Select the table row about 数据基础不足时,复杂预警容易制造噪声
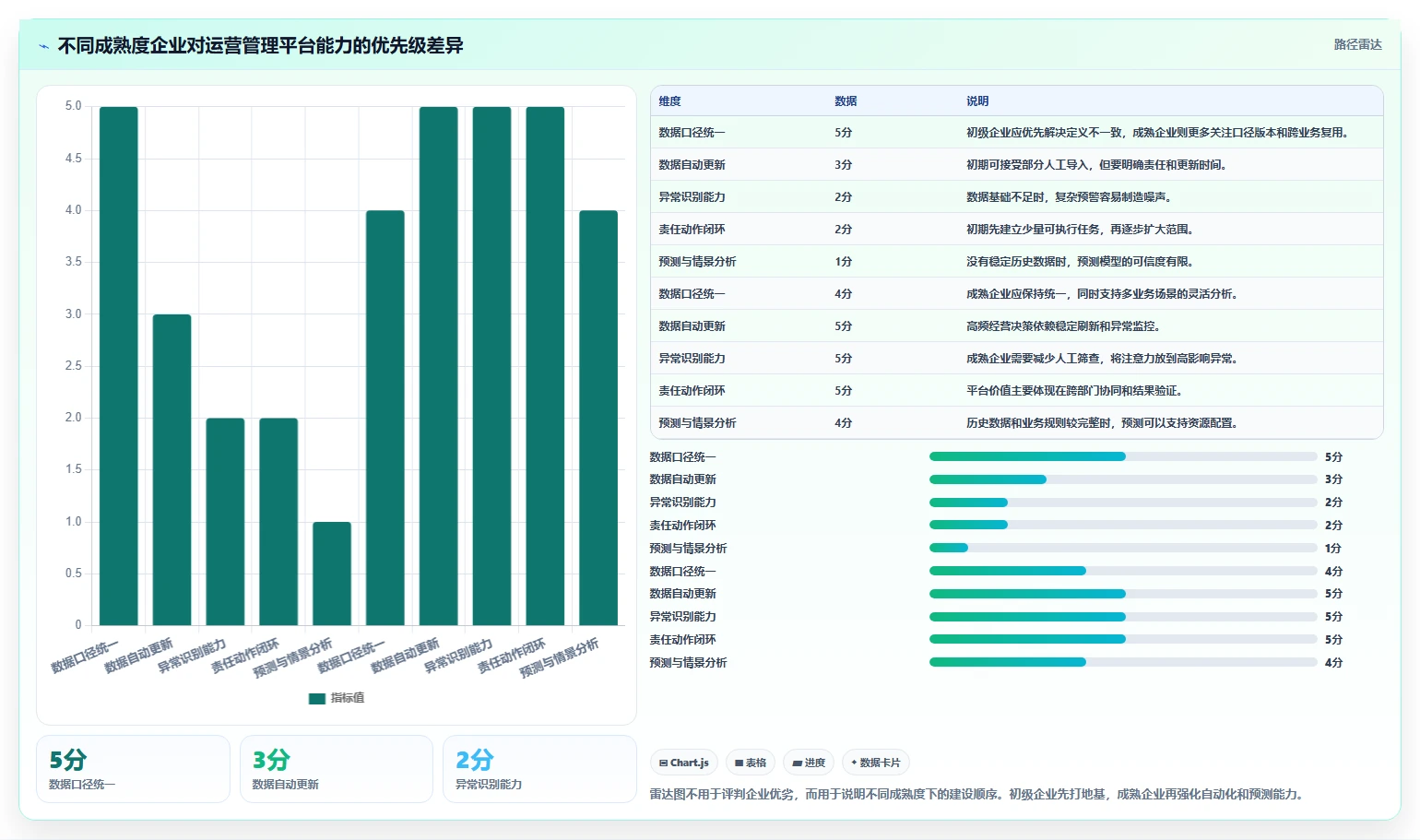Image resolution: width=1420 pixels, height=840 pixels. tap(1017, 197)
